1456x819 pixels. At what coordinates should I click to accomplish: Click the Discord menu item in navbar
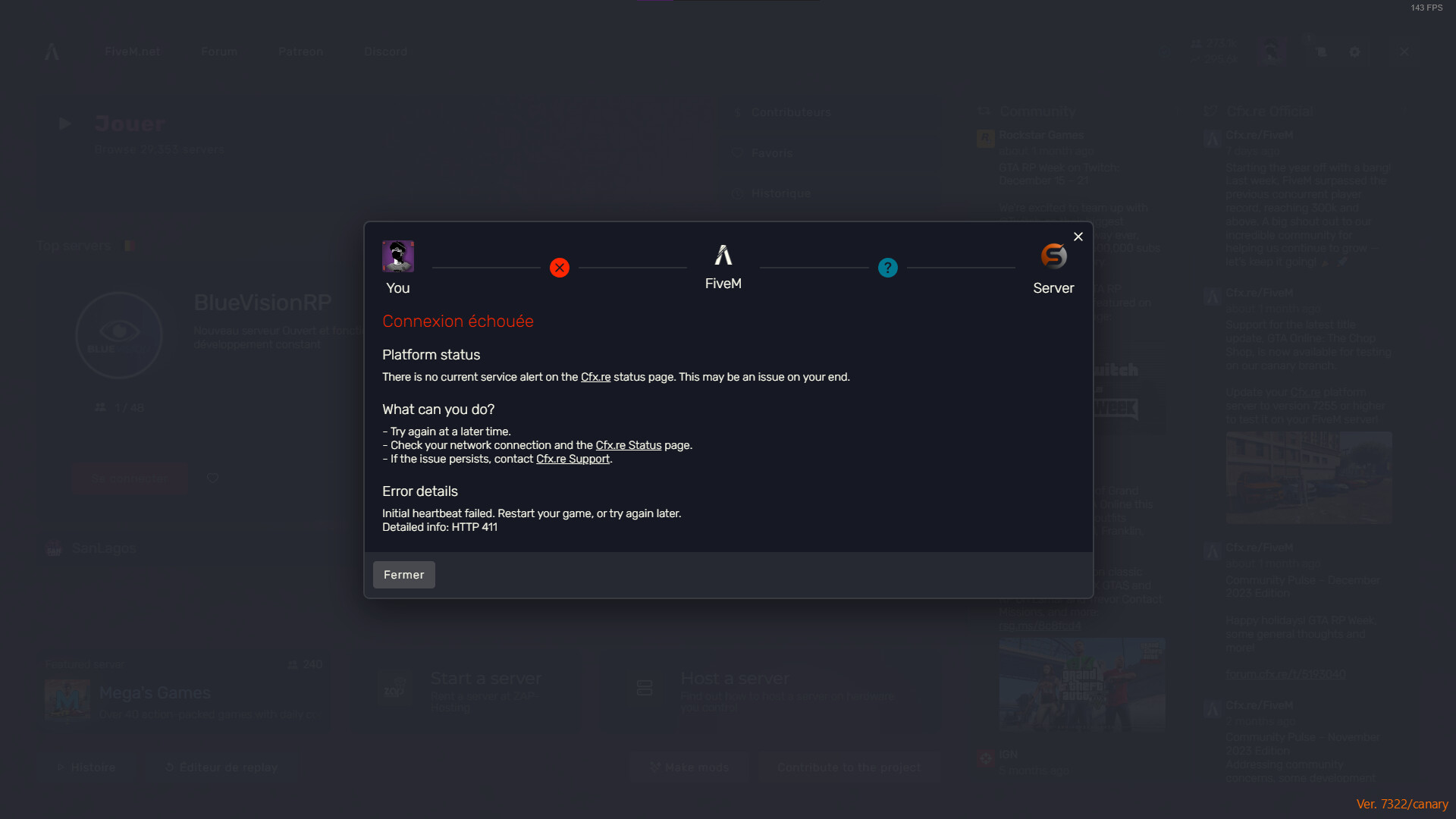[385, 51]
